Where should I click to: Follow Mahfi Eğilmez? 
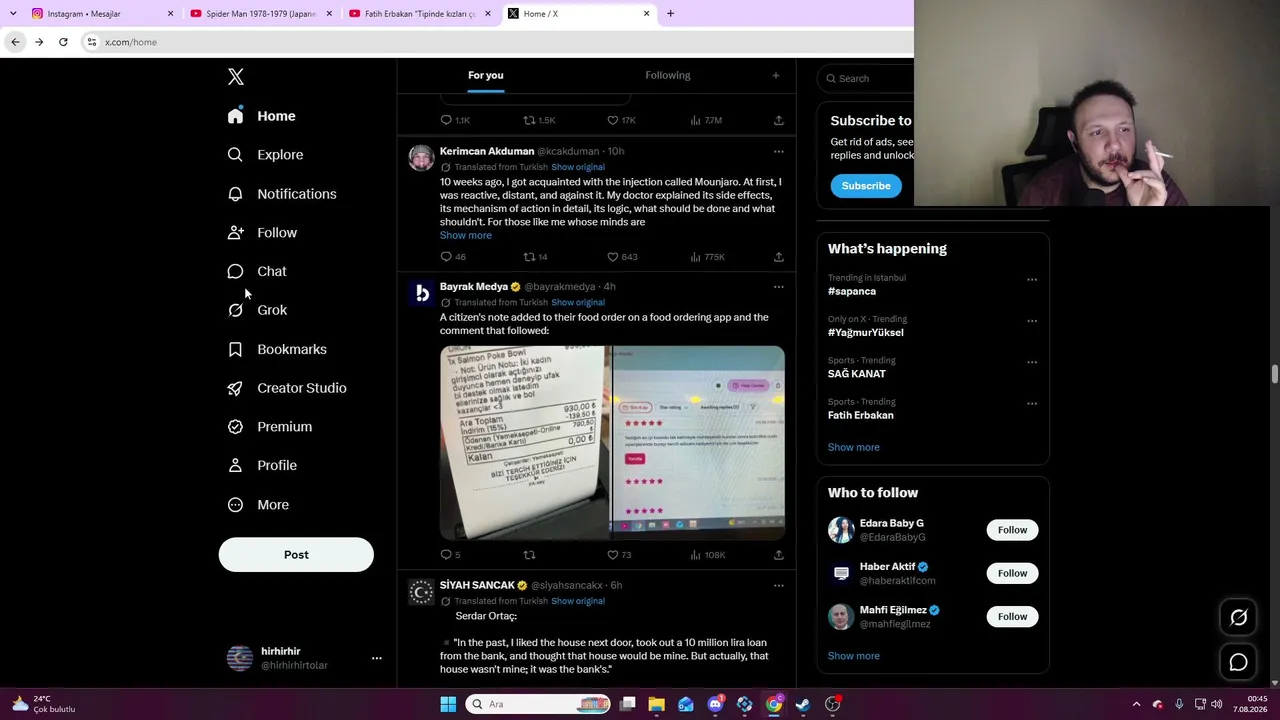1012,617
